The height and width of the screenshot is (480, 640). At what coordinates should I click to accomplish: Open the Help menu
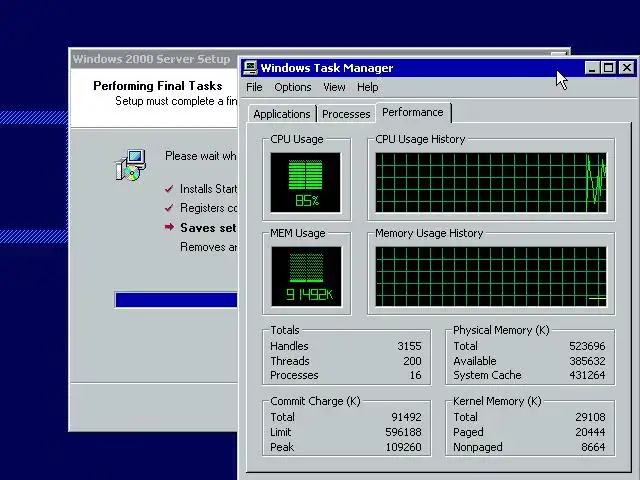pos(367,87)
